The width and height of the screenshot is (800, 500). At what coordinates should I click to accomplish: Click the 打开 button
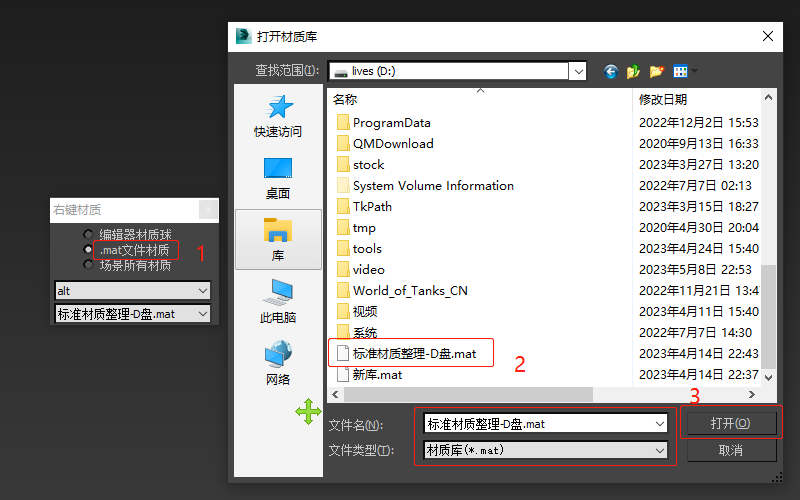pos(730,423)
